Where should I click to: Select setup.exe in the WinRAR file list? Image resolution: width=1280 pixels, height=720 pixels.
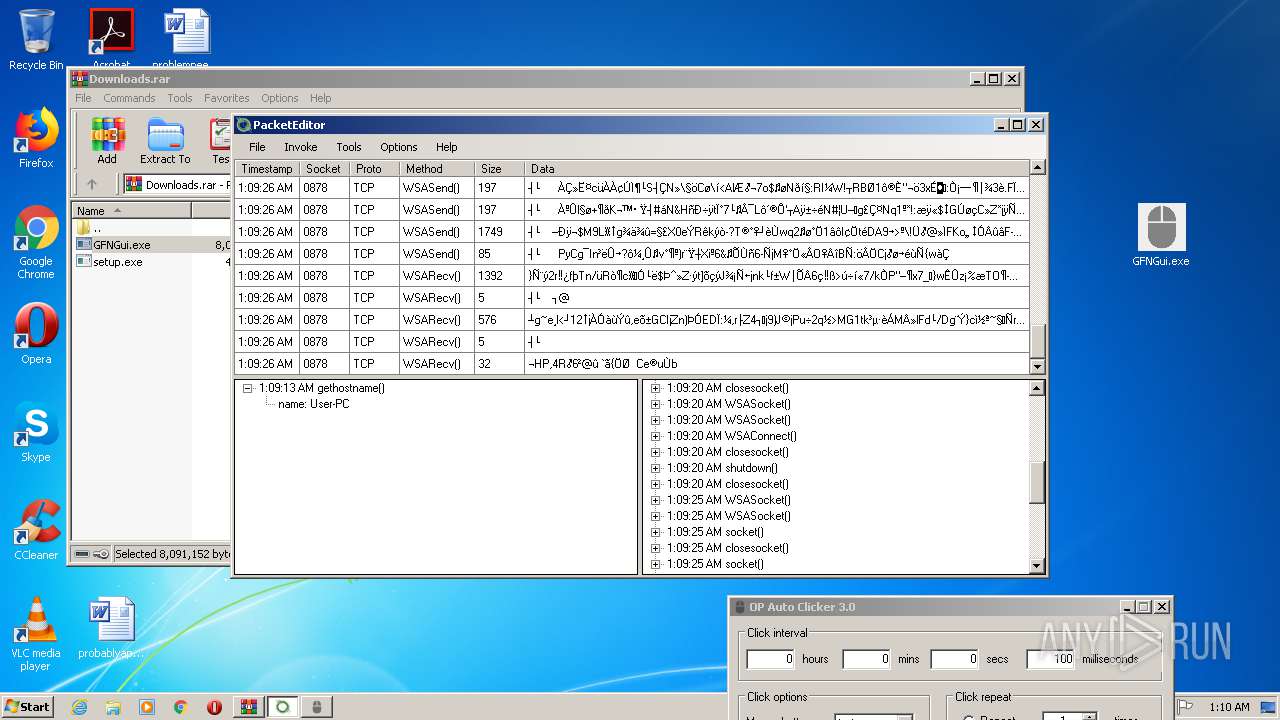pos(153,262)
